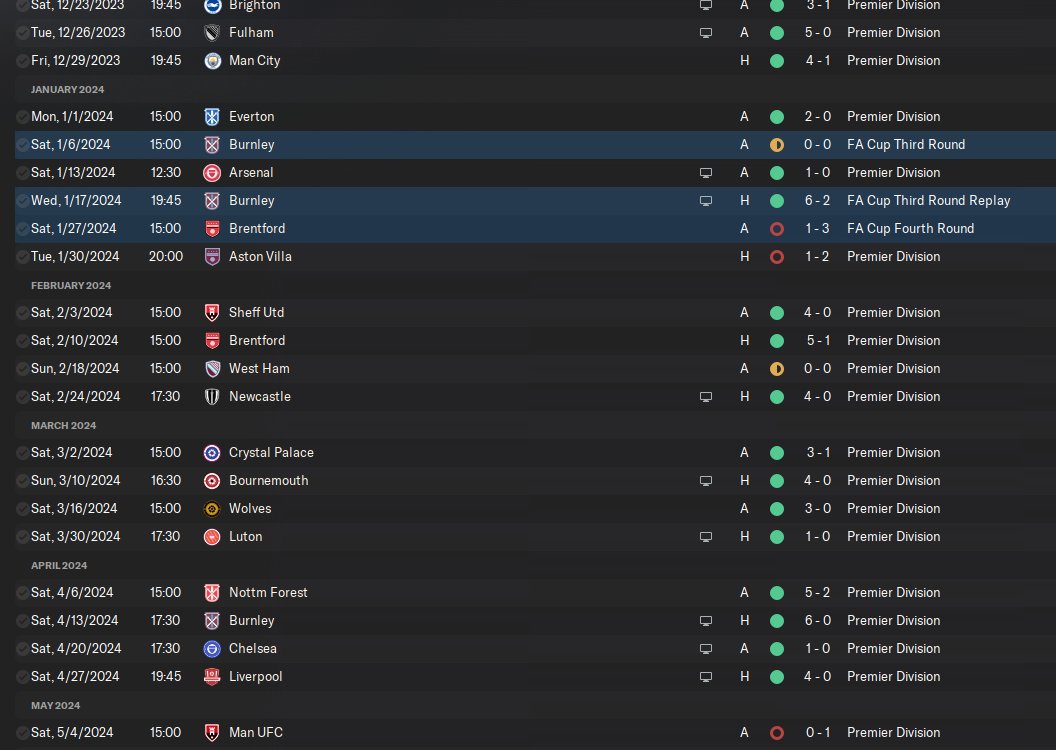The image size is (1056, 750).
Task: Open FA Cup Third Round Replay competition
Action: tap(929, 200)
